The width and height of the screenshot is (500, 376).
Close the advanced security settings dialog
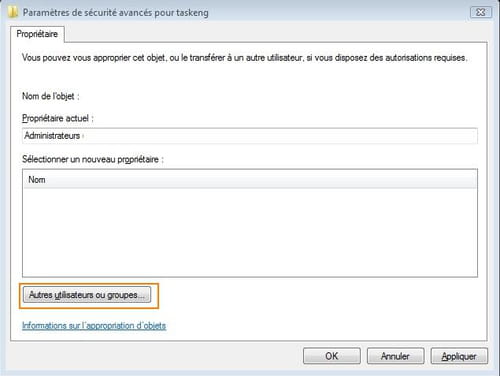[481, 12]
